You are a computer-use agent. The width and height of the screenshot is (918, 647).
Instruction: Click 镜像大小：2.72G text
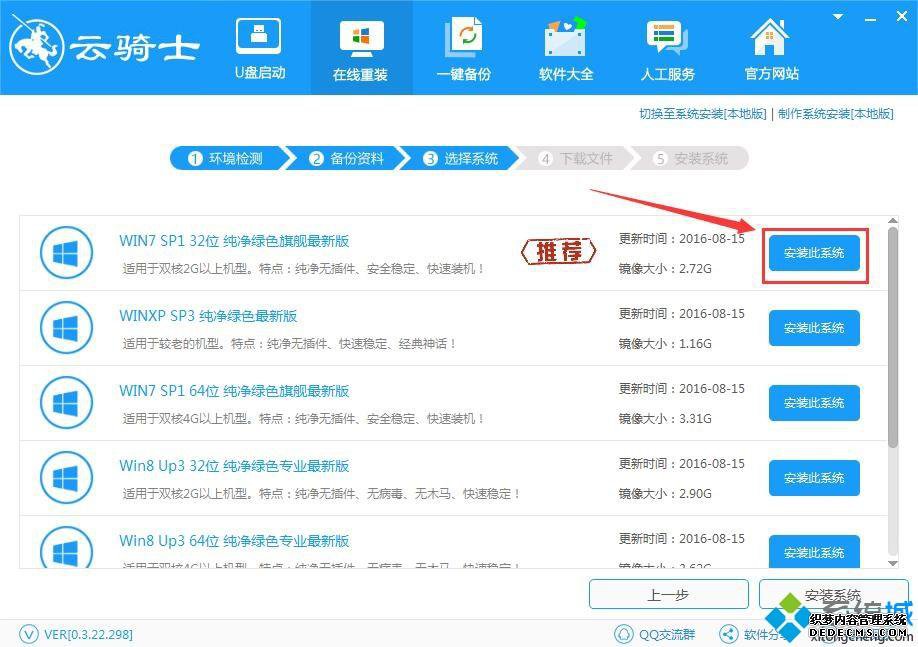pos(665,269)
